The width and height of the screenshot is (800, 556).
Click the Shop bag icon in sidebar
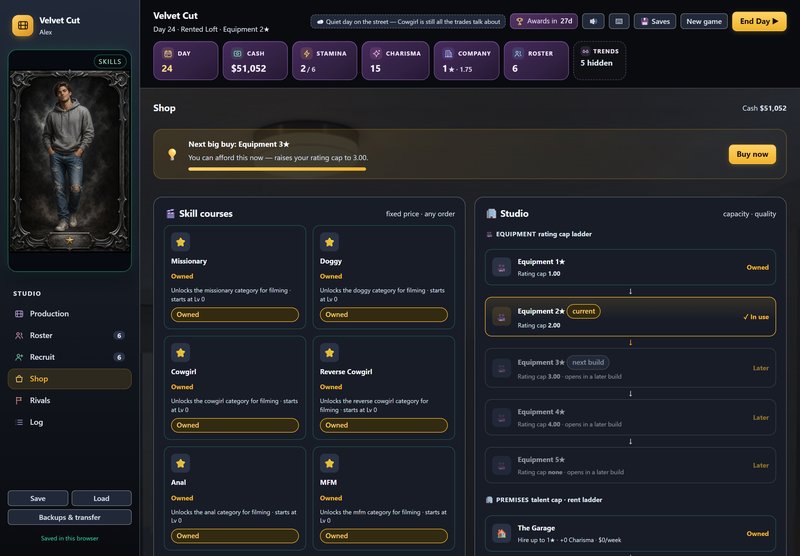tap(19, 378)
